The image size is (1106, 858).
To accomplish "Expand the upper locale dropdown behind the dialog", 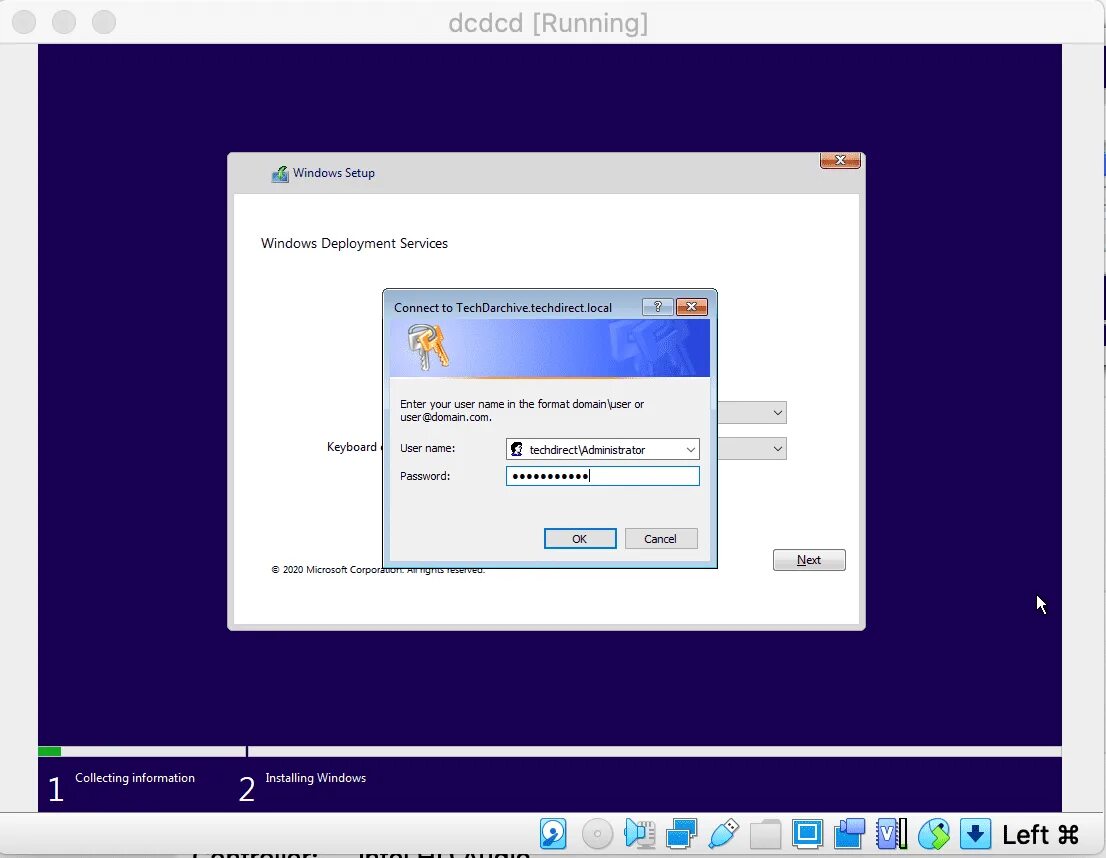I will pyautogui.click(x=777, y=412).
